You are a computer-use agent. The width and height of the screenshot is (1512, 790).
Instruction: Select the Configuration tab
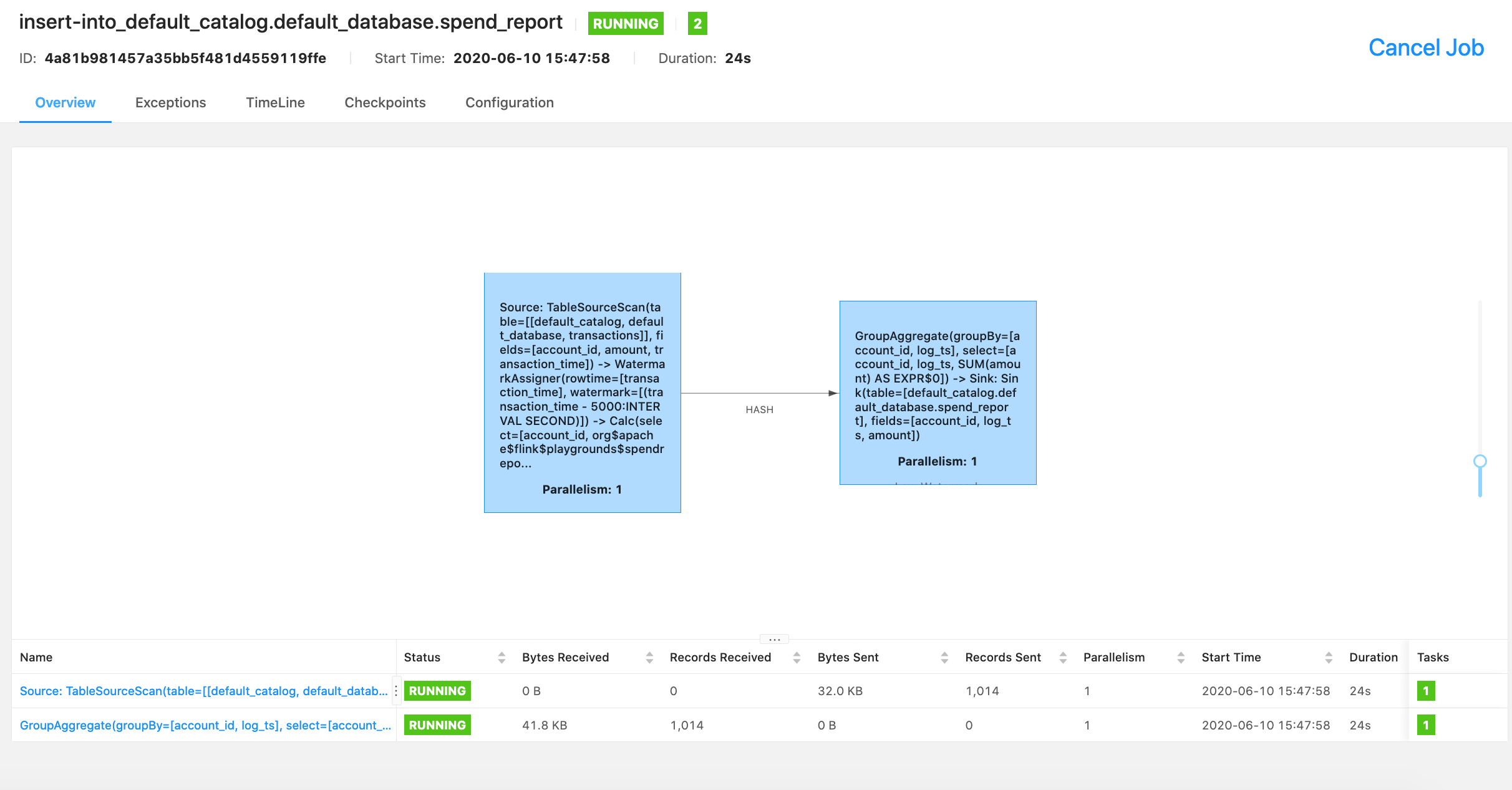point(509,102)
